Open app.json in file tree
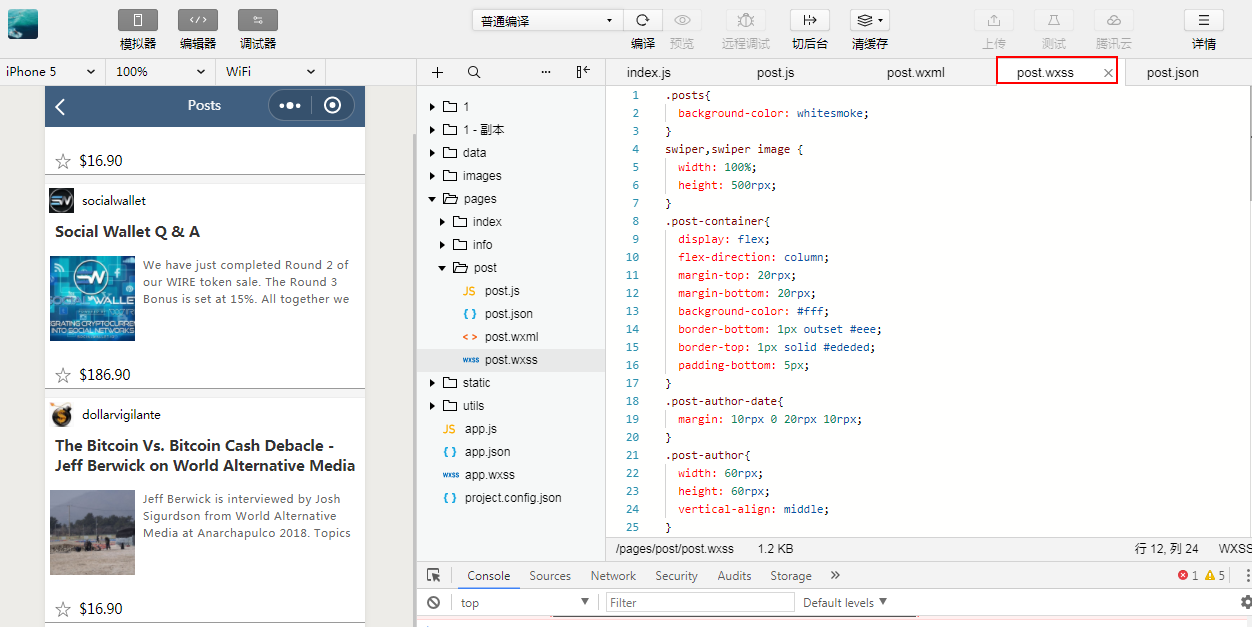This screenshot has width=1252, height=627. click(x=487, y=452)
